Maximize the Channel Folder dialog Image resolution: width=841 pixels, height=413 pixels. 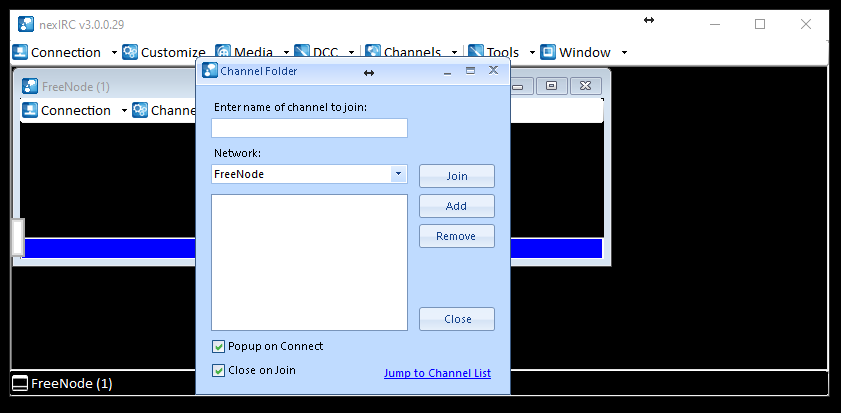click(x=470, y=70)
